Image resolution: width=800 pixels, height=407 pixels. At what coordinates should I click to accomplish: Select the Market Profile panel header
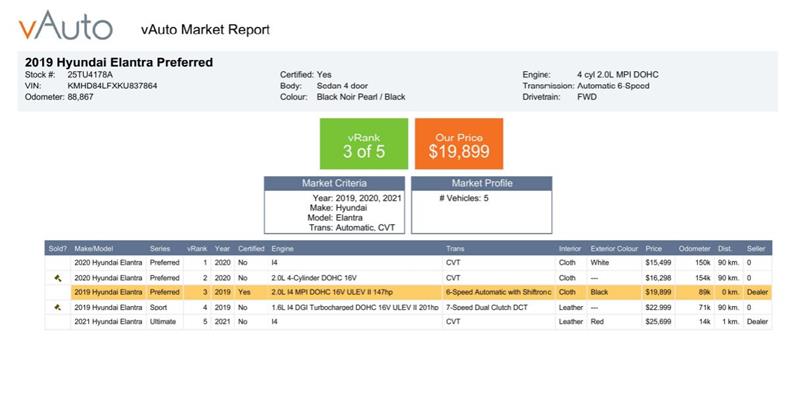[482, 183]
